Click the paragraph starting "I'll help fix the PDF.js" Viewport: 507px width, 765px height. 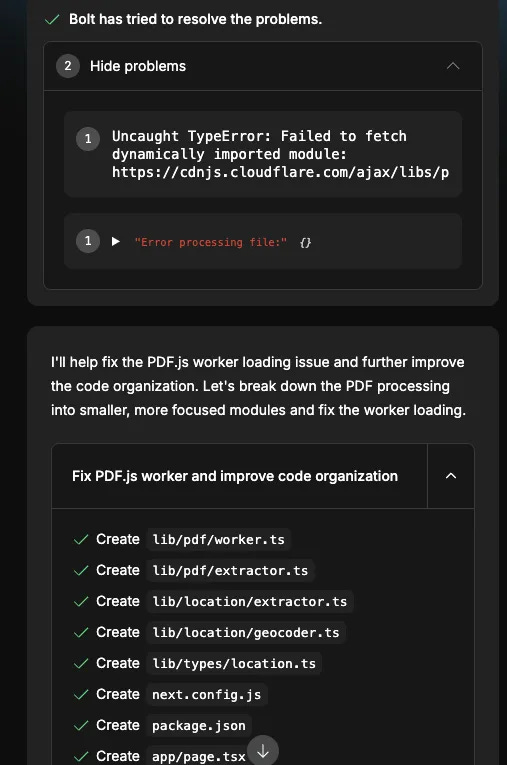tap(258, 386)
